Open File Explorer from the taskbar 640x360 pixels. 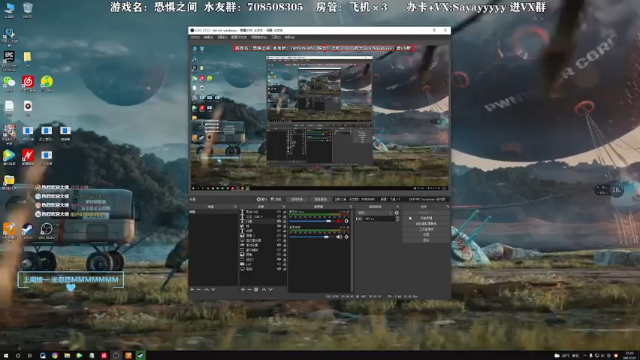point(67,356)
